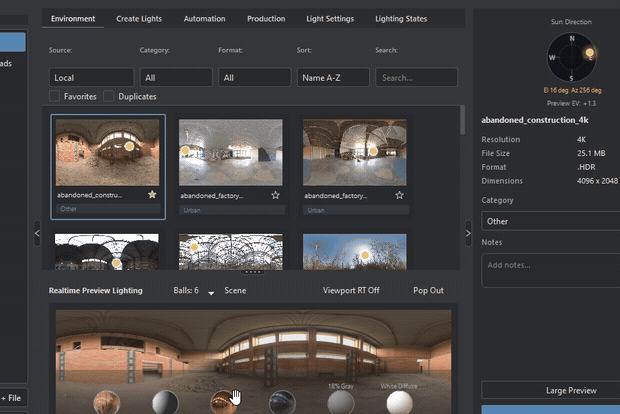620x414 pixels.
Task: Click the HDRI grid vertical scrollbar
Action: [463, 120]
